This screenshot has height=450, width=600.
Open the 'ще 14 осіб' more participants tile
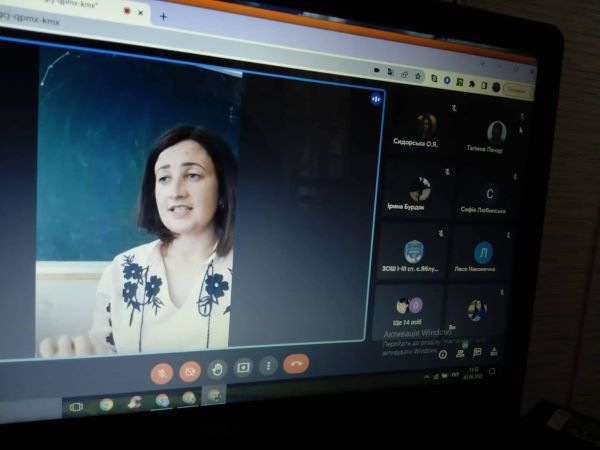[407, 312]
